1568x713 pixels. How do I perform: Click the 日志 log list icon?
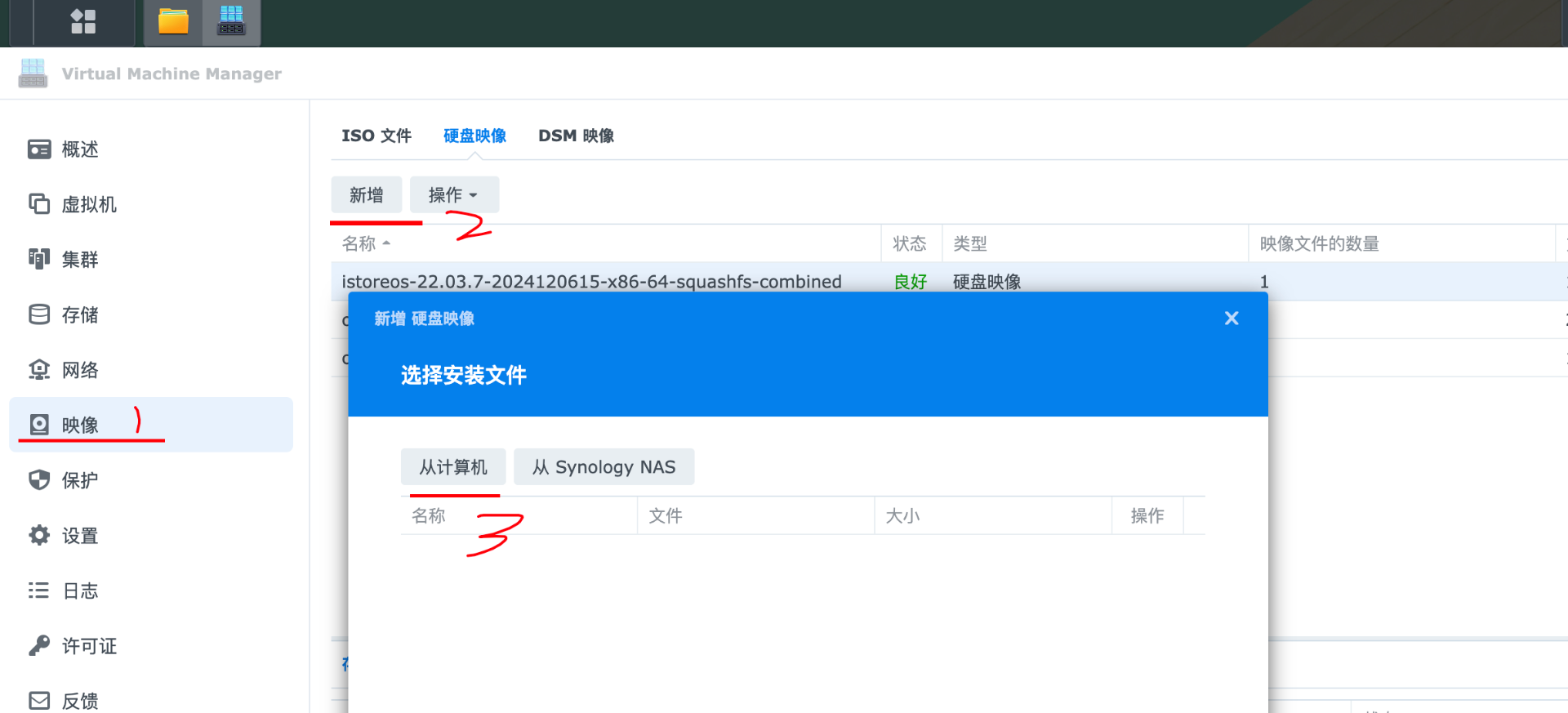pos(39,590)
